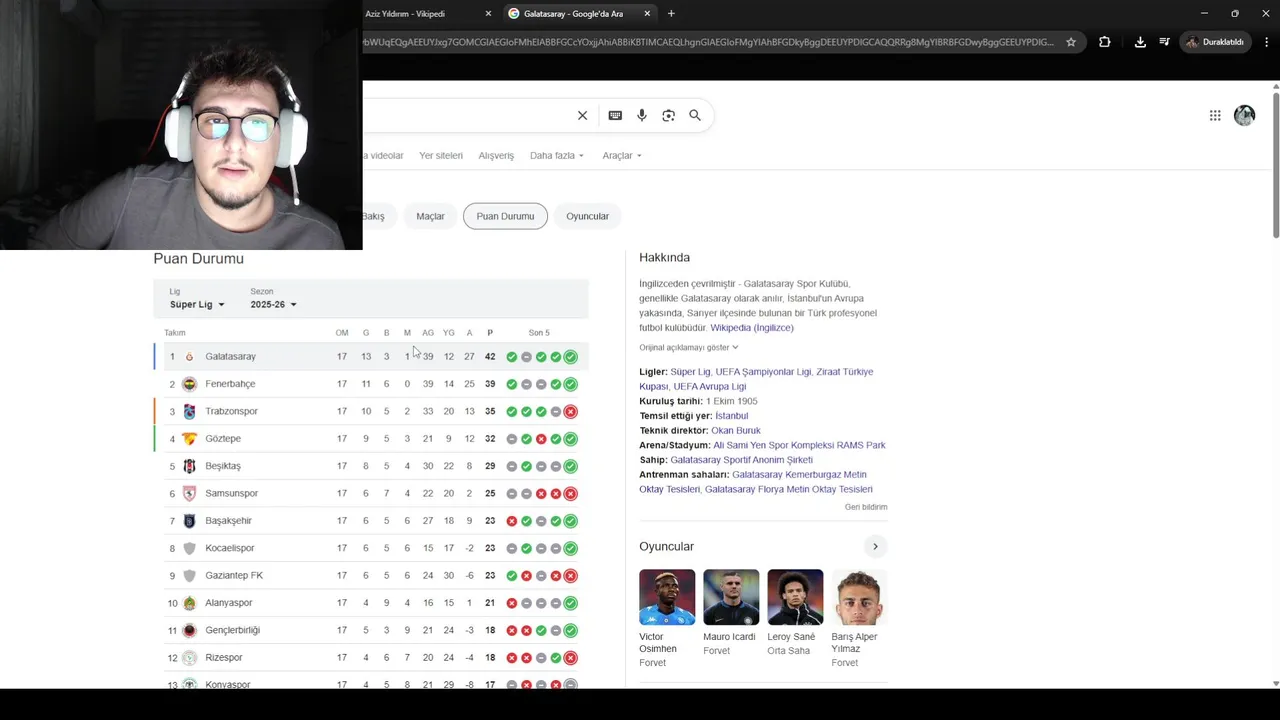
Task: Close the Galatasaray Google search tab
Action: click(647, 14)
